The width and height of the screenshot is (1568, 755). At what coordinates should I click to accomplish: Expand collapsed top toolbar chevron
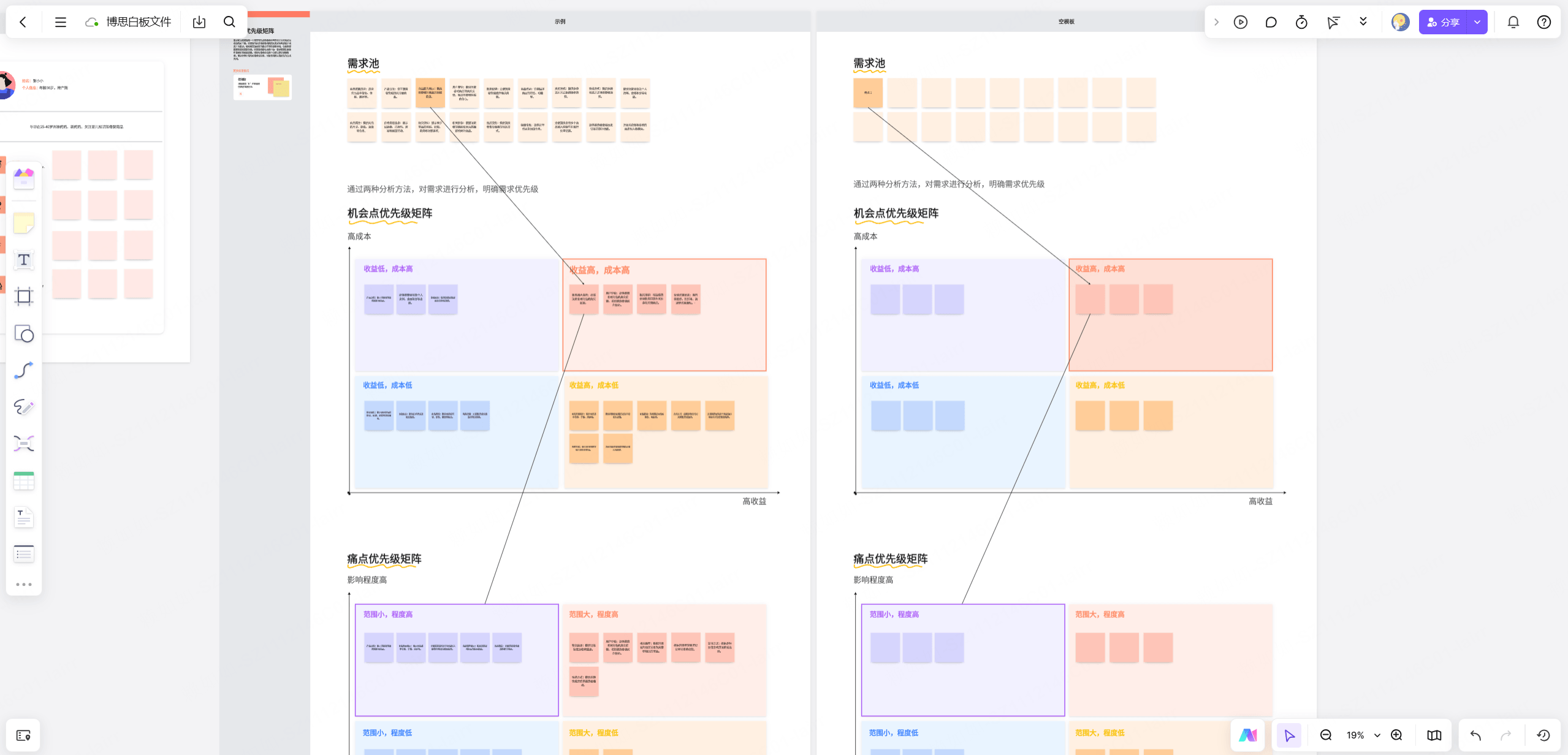[x=1216, y=22]
